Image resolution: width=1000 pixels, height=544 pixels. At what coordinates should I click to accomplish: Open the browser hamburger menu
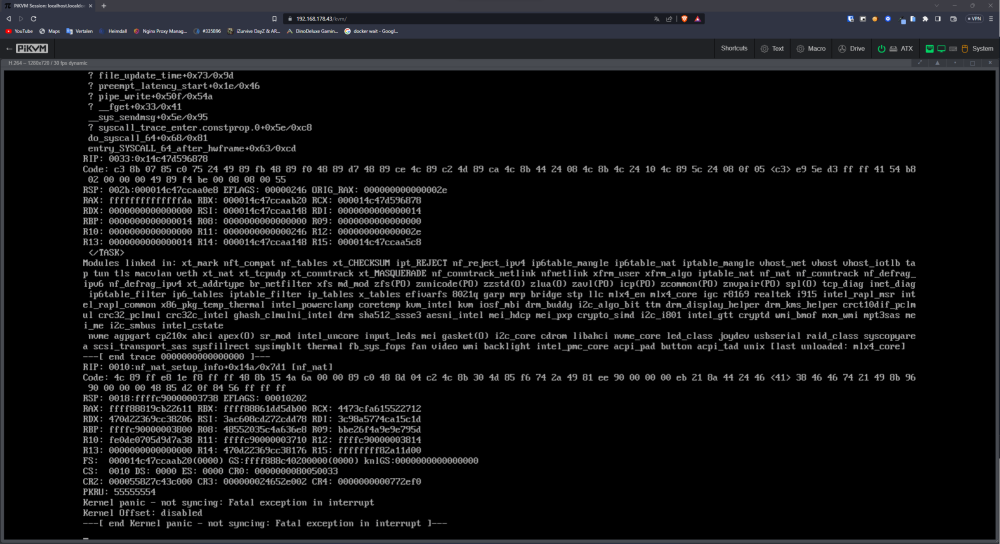point(990,19)
